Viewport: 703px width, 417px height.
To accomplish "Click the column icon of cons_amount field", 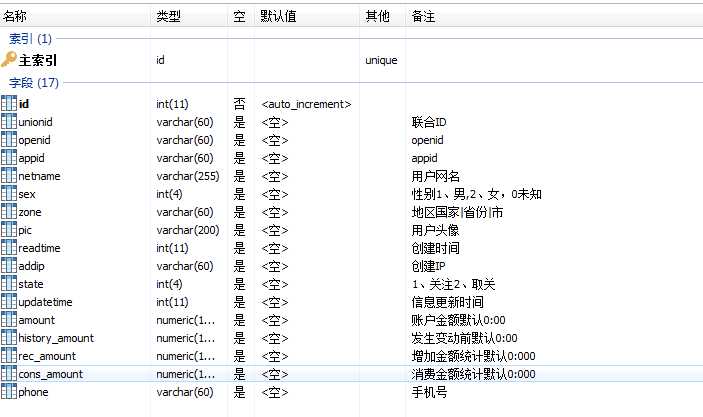I will (9, 374).
